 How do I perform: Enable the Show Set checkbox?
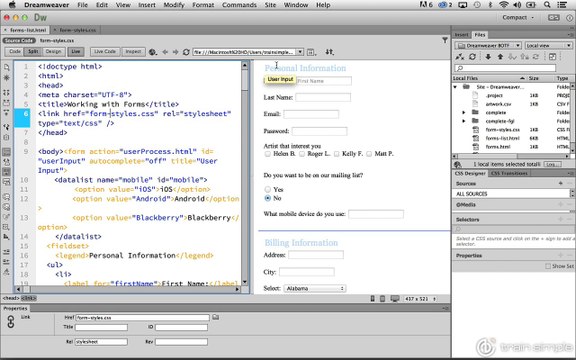(x=548, y=266)
